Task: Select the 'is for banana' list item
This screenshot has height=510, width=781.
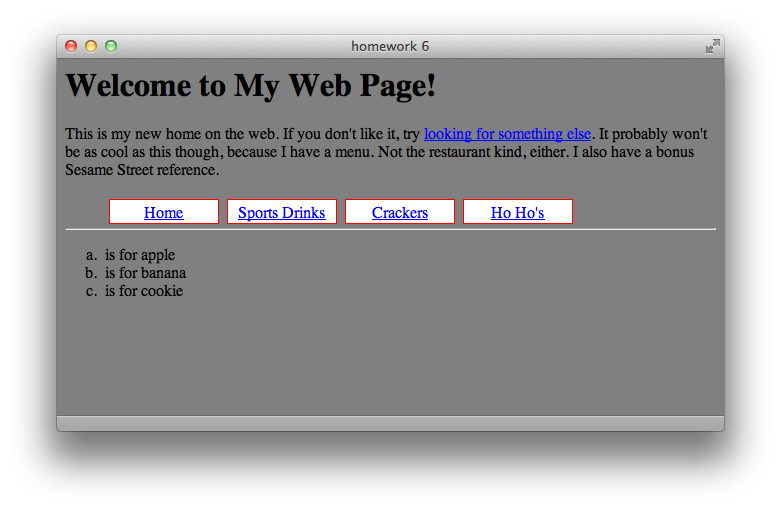Action: (x=145, y=273)
